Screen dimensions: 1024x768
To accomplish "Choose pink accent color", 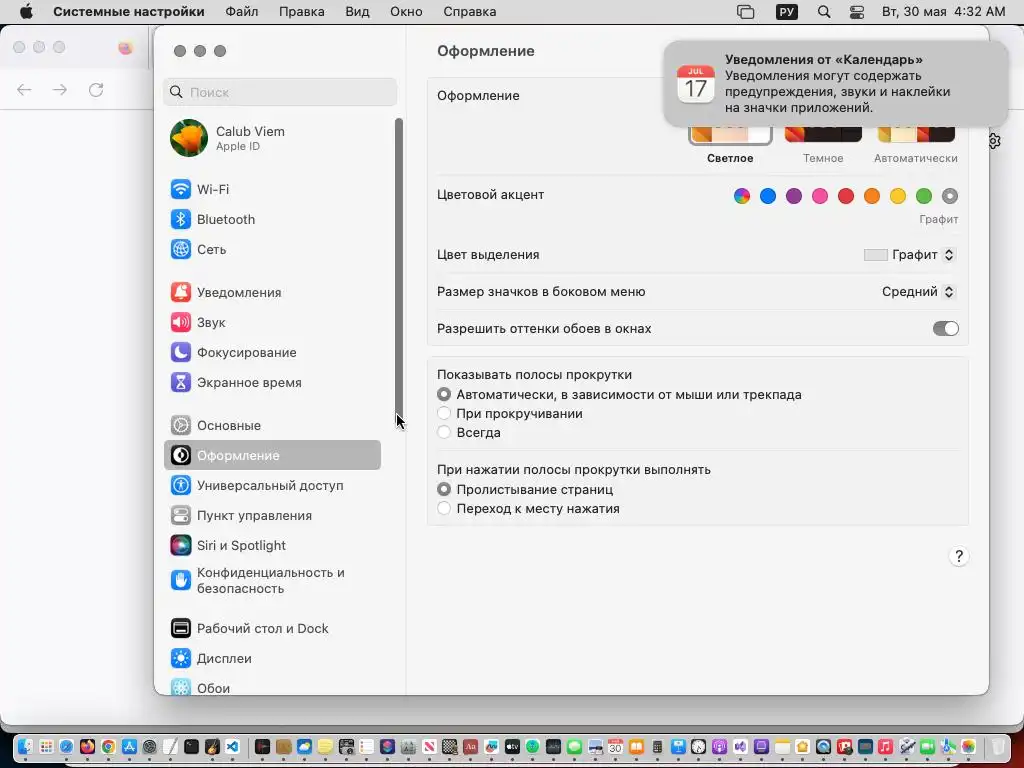I will 820,196.
